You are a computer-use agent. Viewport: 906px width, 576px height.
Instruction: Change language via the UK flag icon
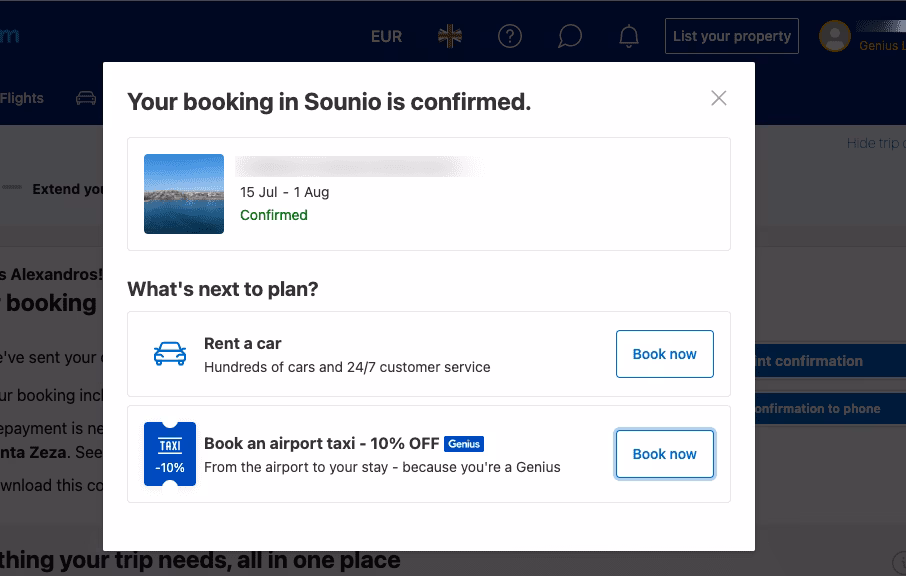[449, 36]
